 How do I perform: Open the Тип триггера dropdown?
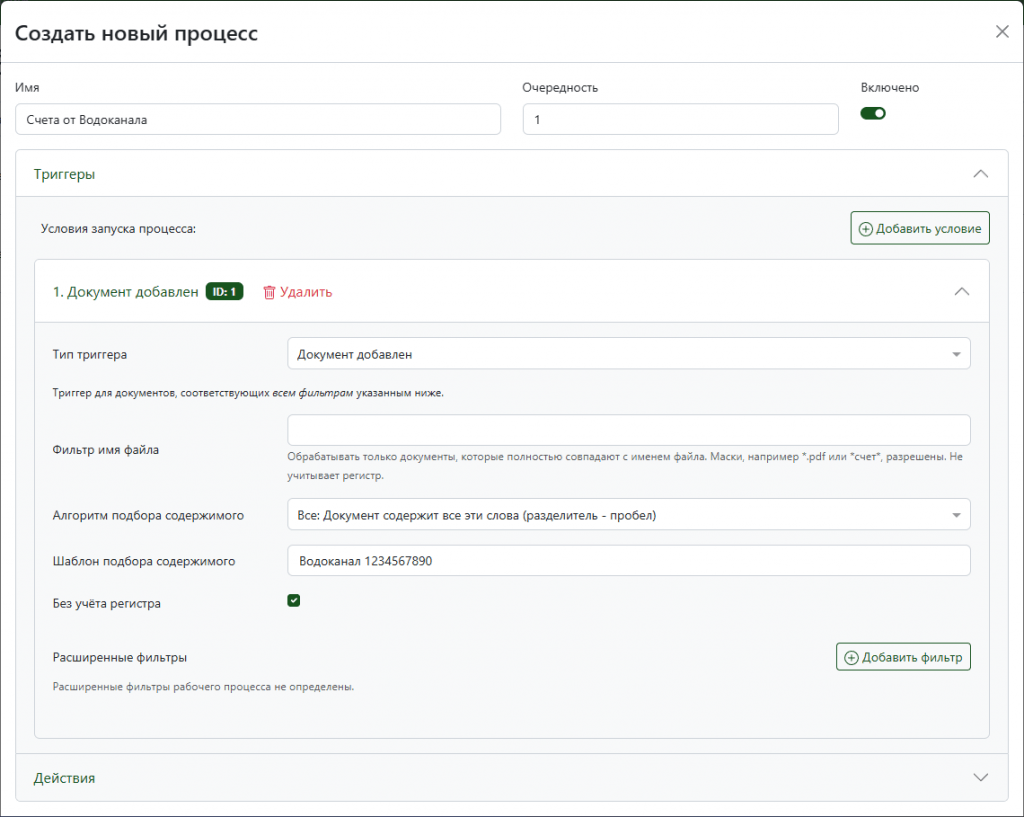[628, 354]
